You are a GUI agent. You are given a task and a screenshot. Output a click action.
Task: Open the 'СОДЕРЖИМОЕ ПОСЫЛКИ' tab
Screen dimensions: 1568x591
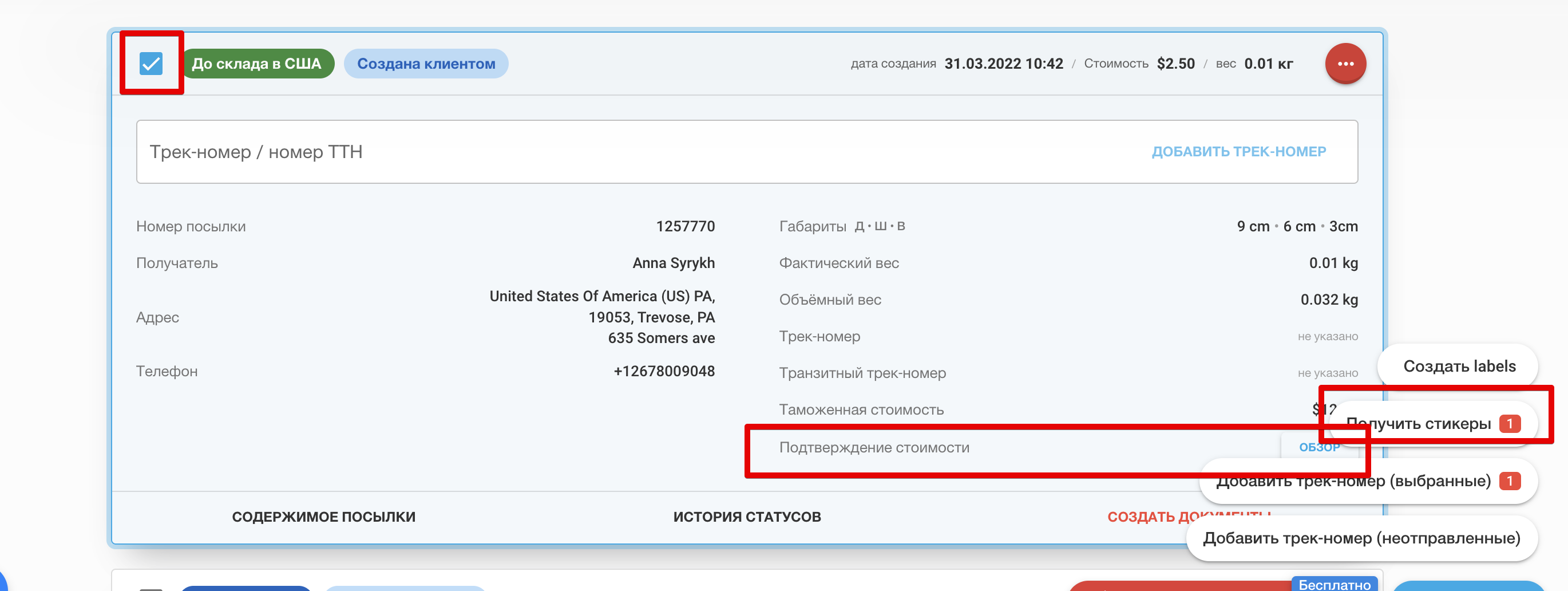(x=324, y=517)
